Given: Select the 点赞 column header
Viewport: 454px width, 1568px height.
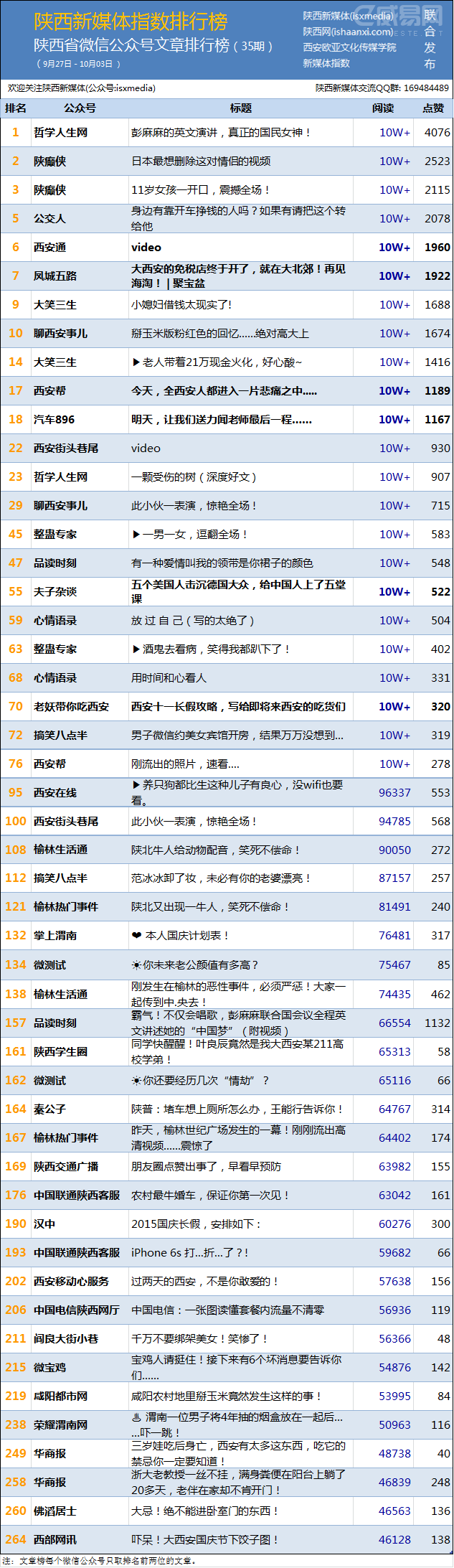Looking at the screenshot, I should point(433,108).
